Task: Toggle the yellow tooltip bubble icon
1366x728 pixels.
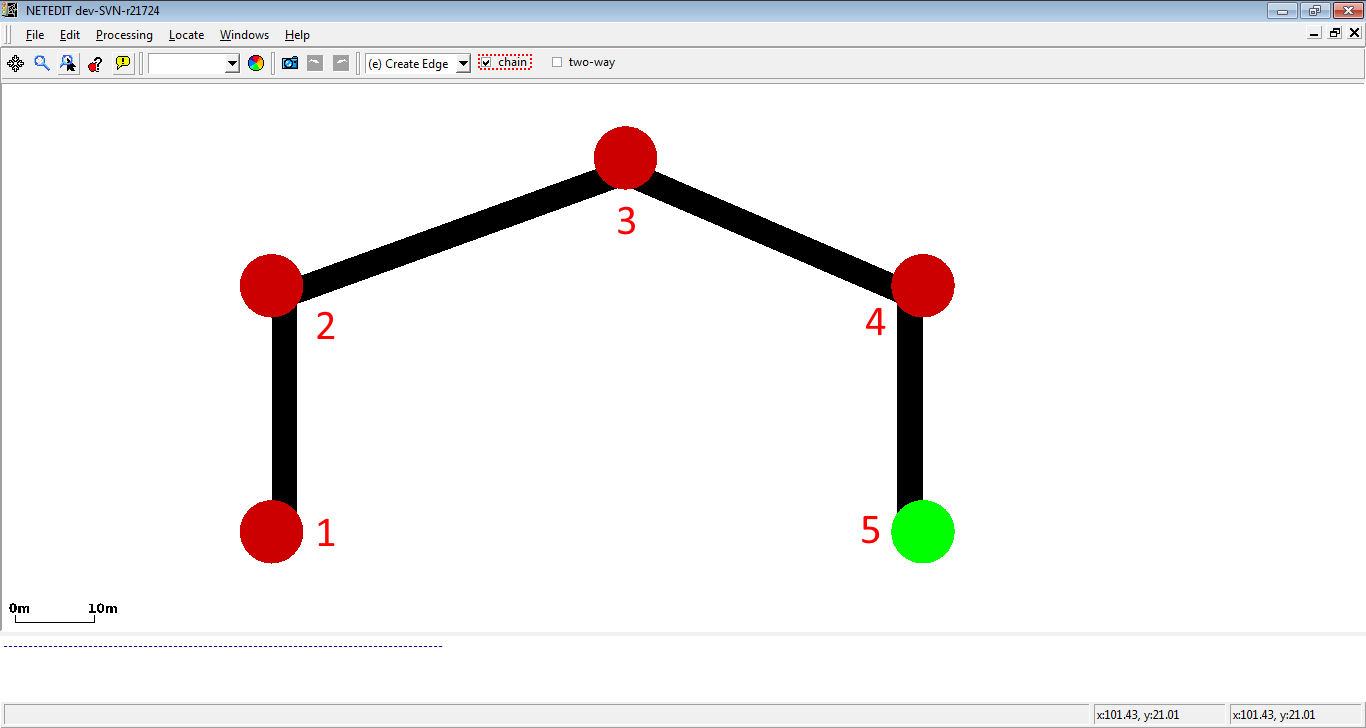Action: point(122,63)
